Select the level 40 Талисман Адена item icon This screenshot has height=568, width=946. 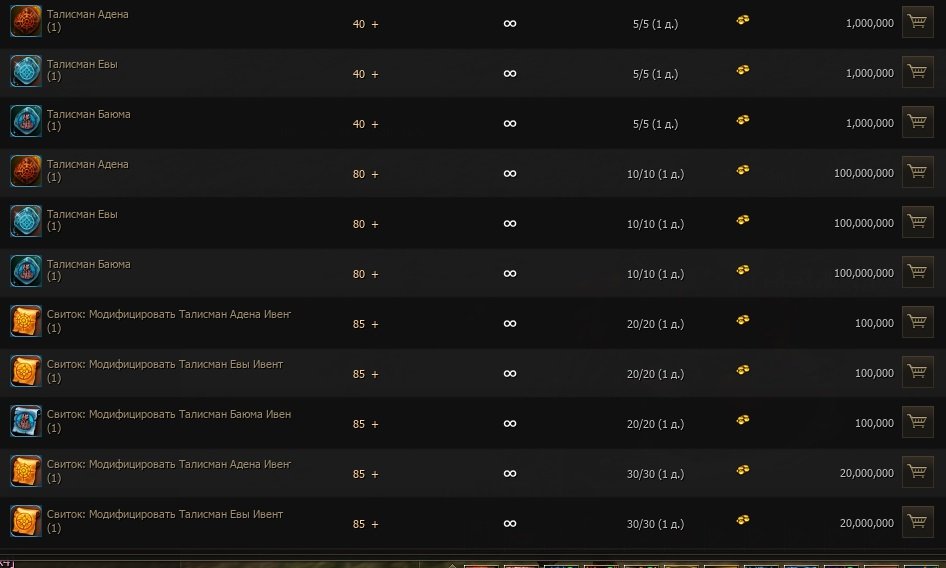point(25,22)
